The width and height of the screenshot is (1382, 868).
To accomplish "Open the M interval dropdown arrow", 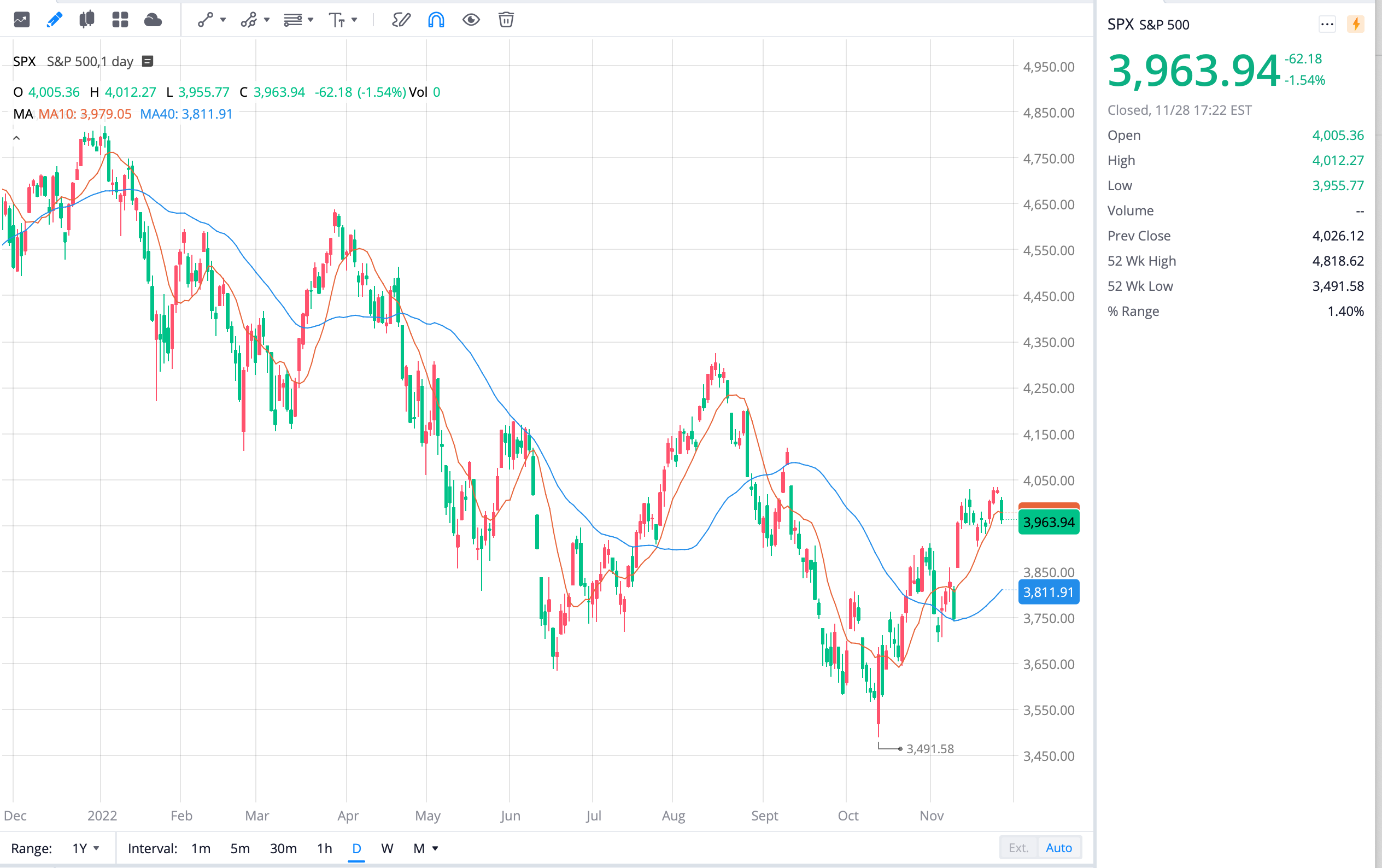I will pyautogui.click(x=436, y=848).
